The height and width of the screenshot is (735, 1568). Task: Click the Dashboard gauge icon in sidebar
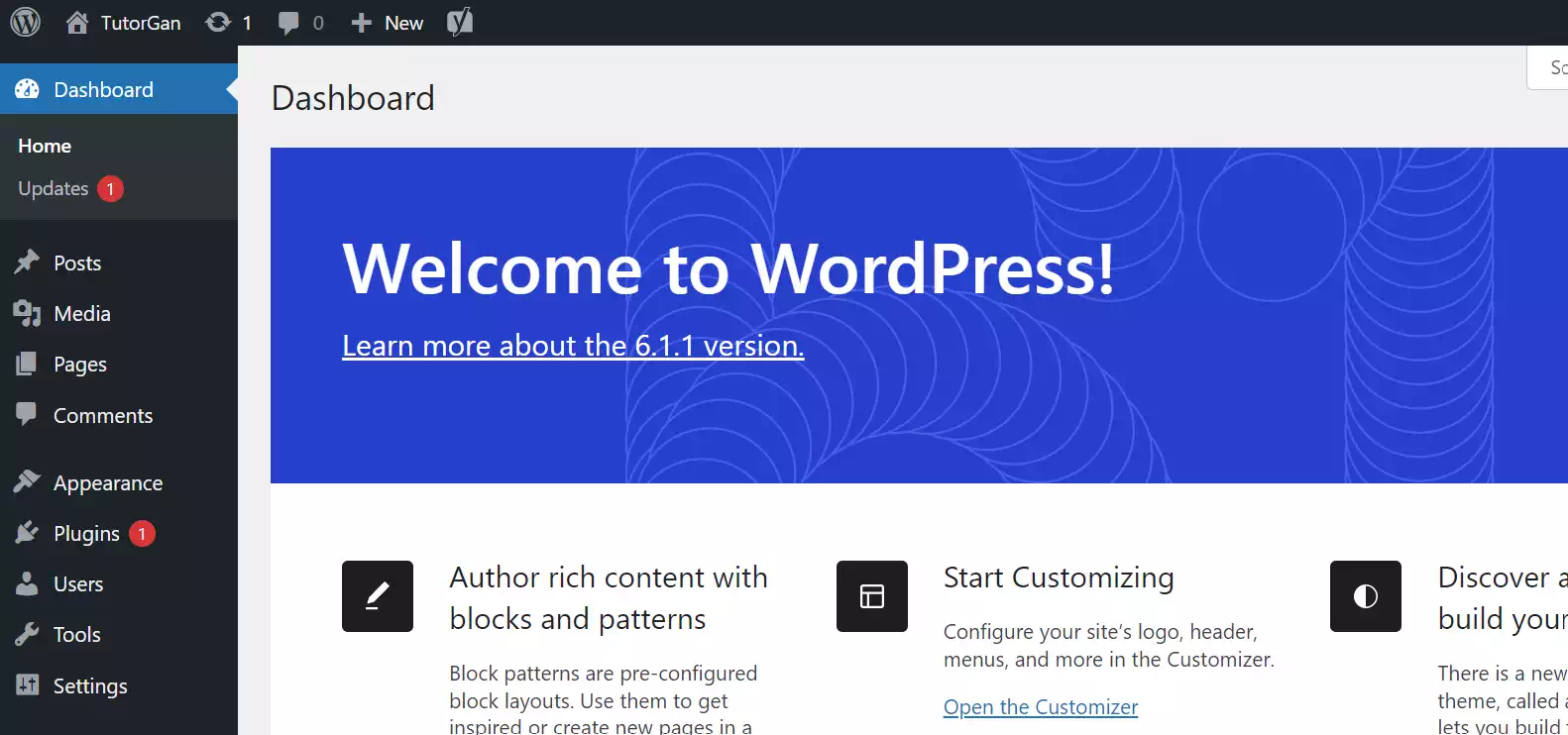(x=28, y=89)
